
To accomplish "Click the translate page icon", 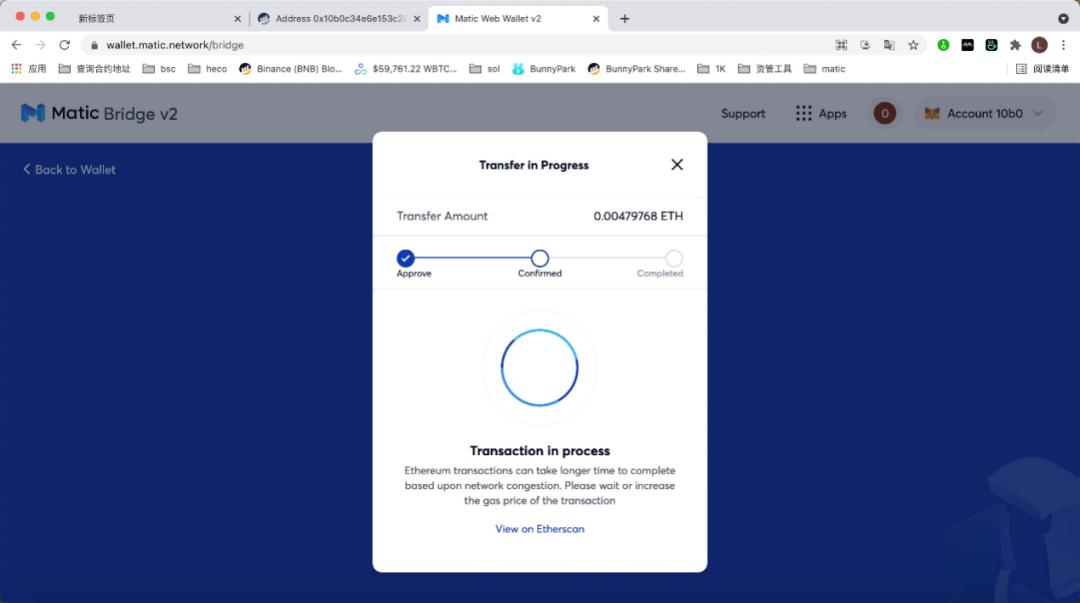I will 889,45.
